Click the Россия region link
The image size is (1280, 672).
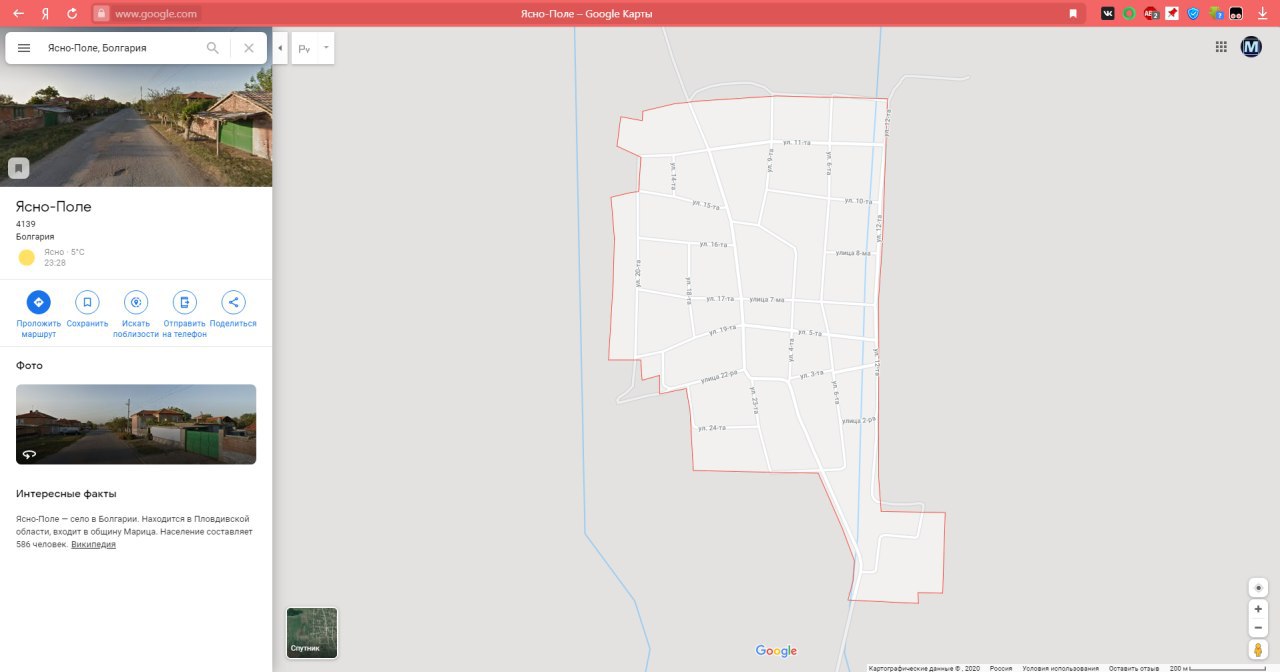coord(1001,668)
